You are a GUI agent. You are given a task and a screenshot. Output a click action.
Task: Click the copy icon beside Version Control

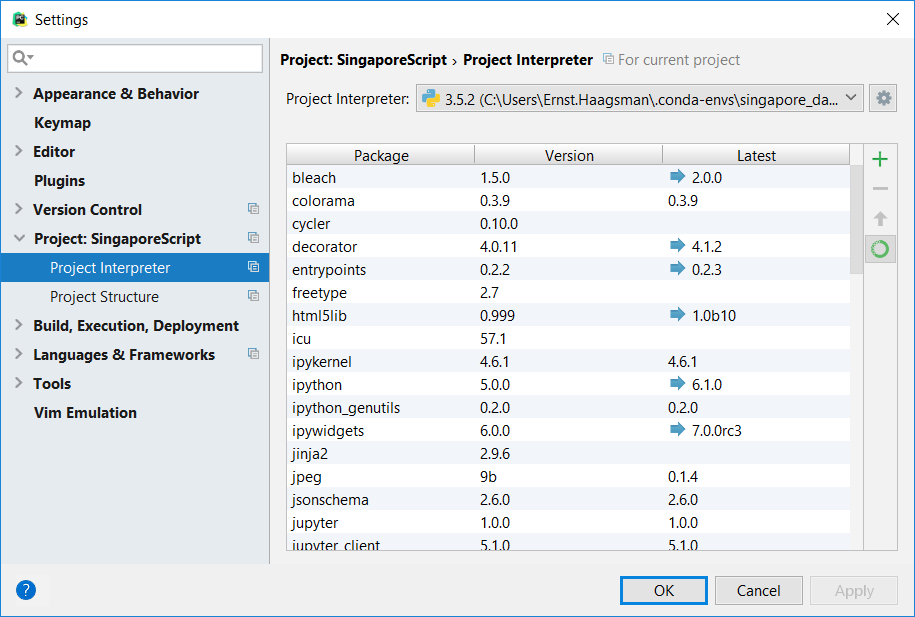[x=253, y=209]
